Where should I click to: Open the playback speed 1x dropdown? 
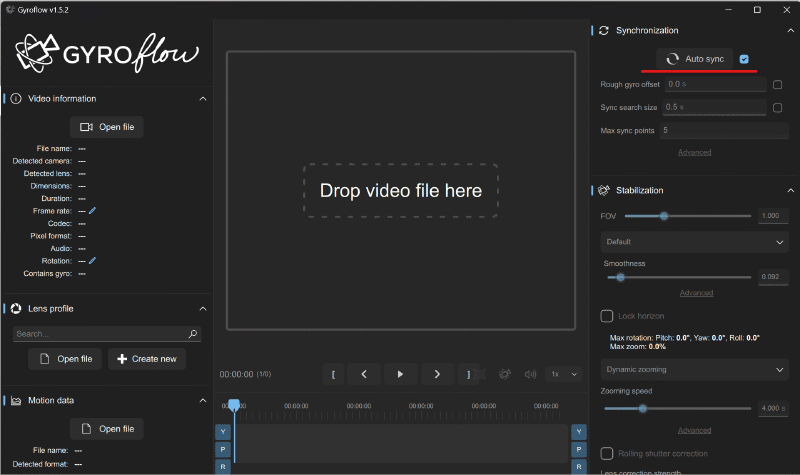(x=564, y=374)
